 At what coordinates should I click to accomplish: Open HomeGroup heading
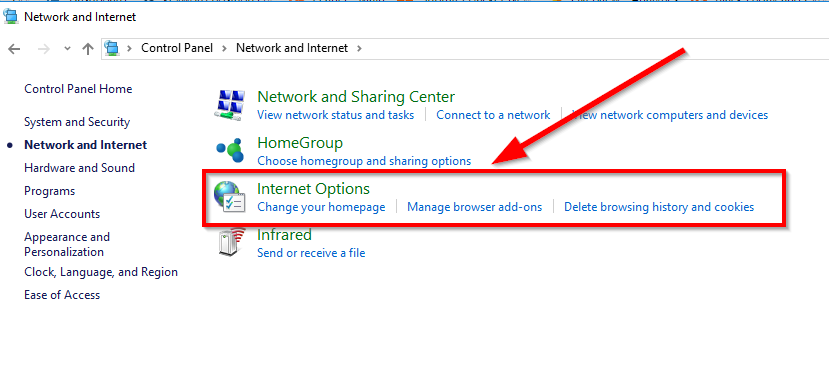pos(300,143)
